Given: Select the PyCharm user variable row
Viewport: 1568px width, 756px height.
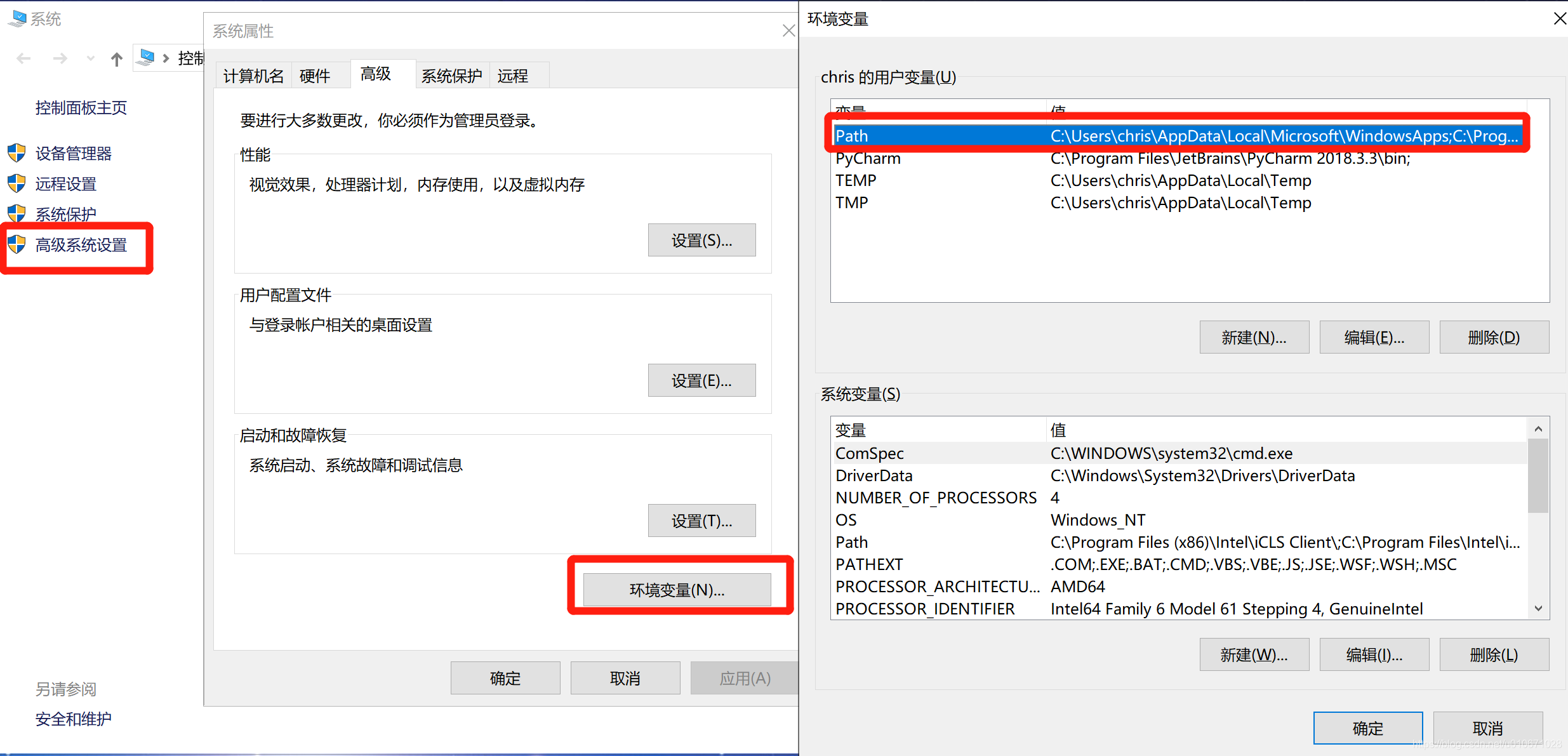Looking at the screenshot, I should [x=867, y=159].
